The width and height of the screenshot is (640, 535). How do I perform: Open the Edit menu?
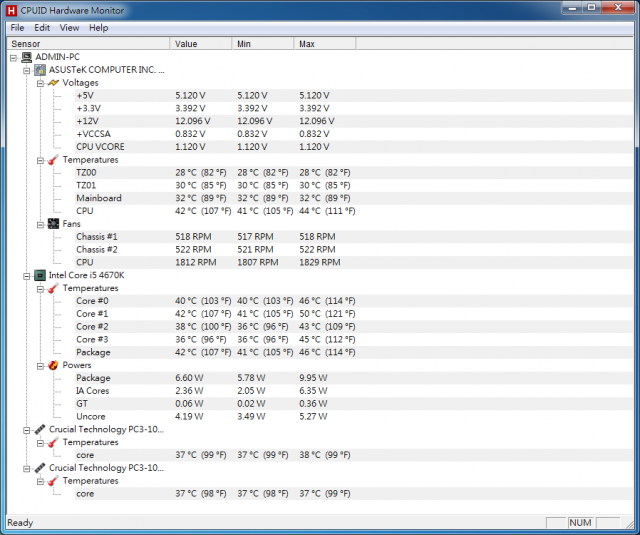(x=42, y=28)
